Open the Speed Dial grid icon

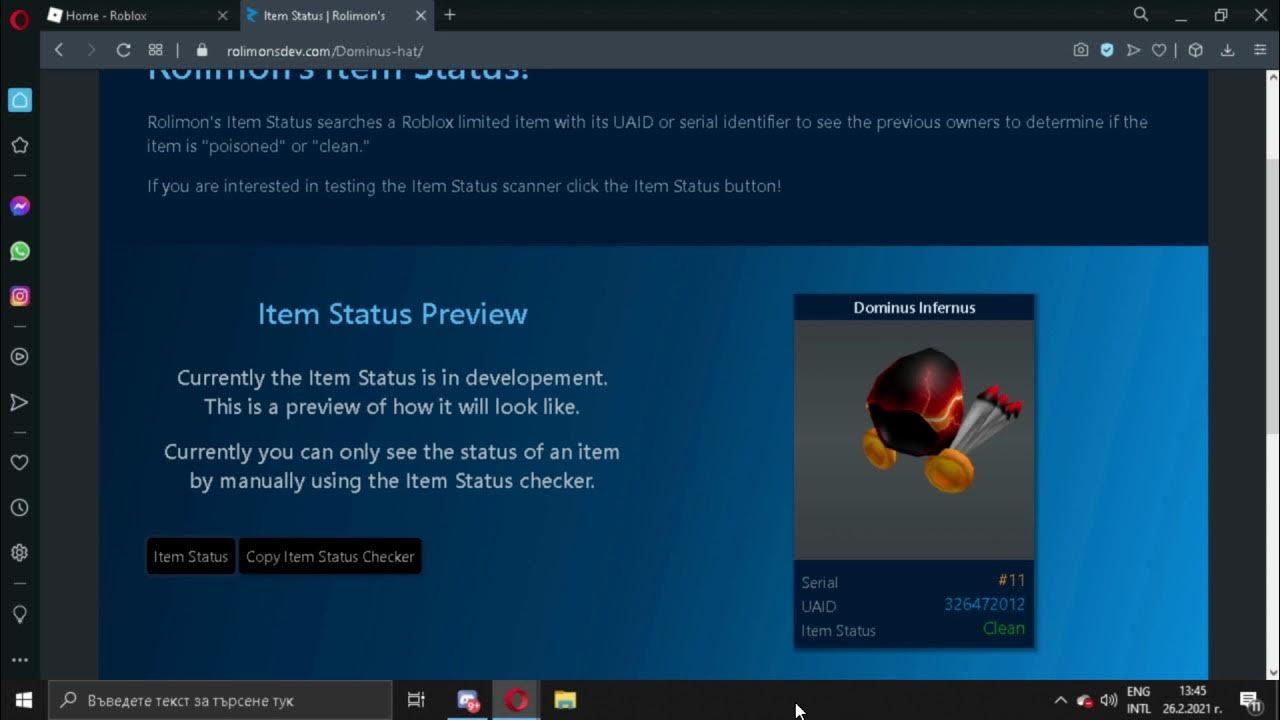click(155, 50)
